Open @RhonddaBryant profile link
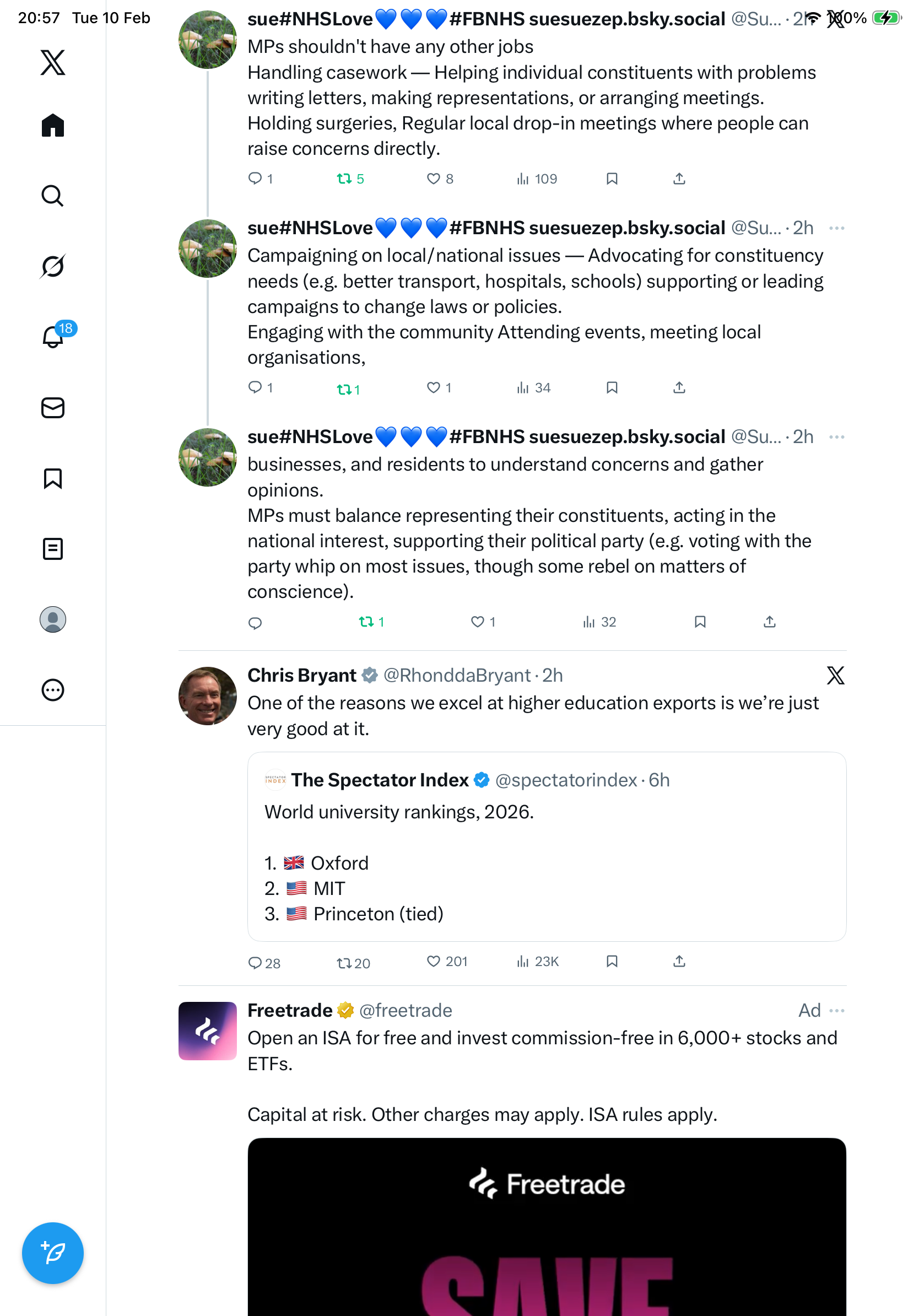 [457, 675]
